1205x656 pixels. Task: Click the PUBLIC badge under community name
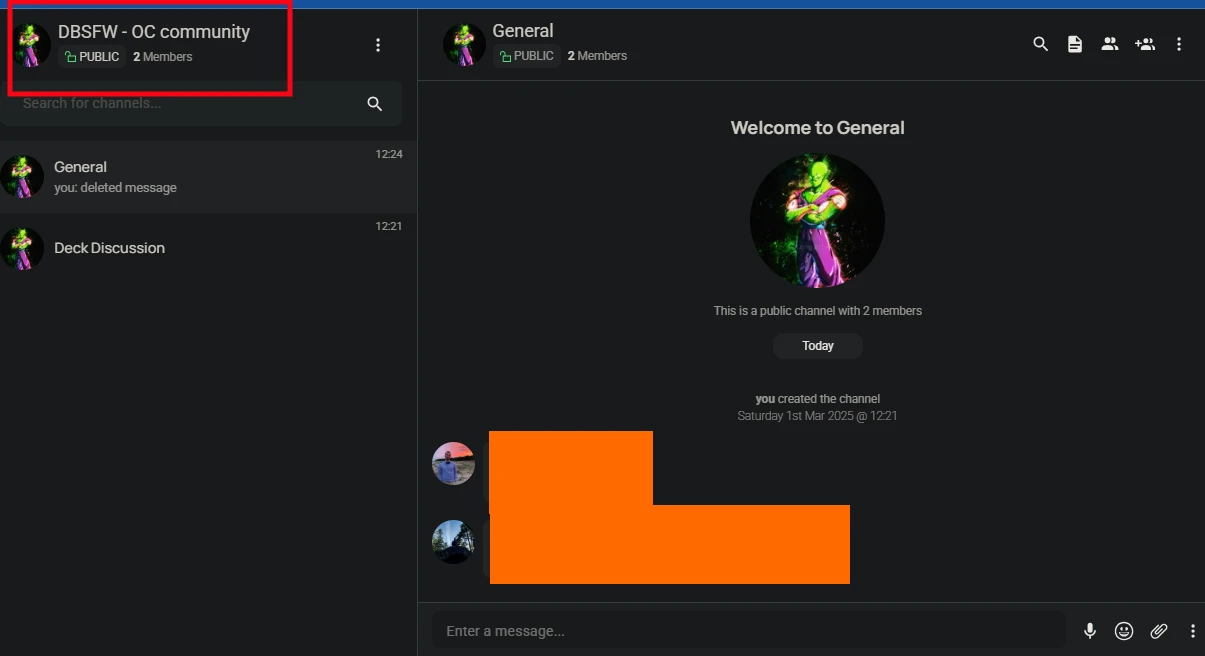point(91,57)
